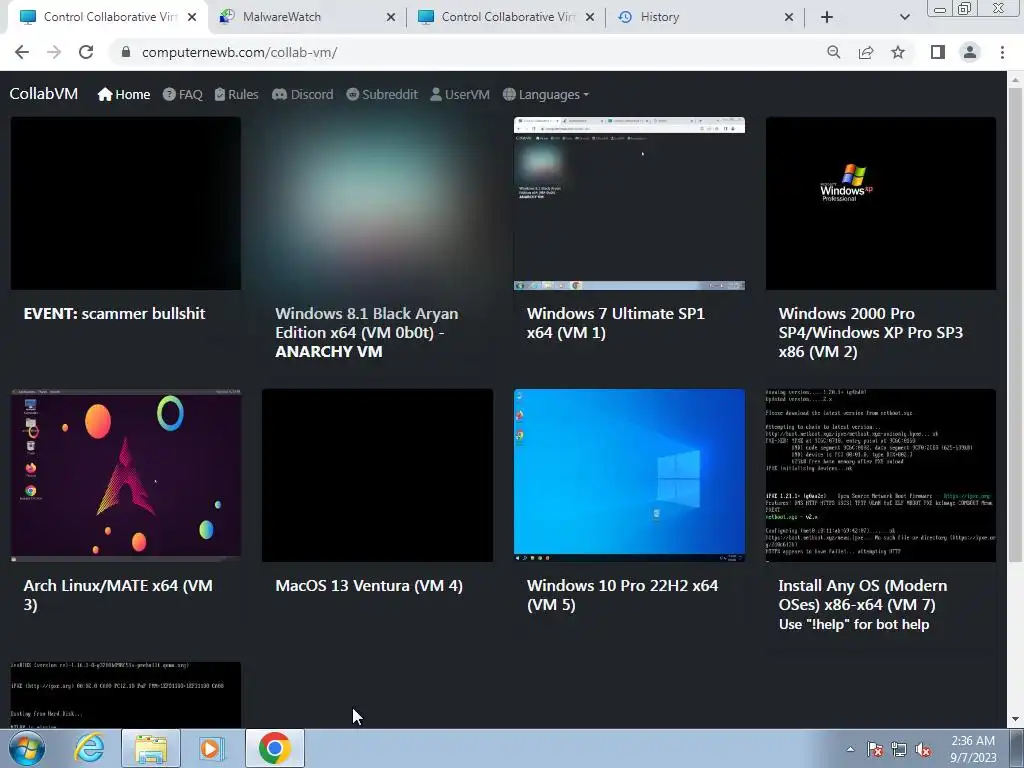Open the FAQ page
Image resolution: width=1024 pixels, height=768 pixels.
pyautogui.click(x=182, y=95)
